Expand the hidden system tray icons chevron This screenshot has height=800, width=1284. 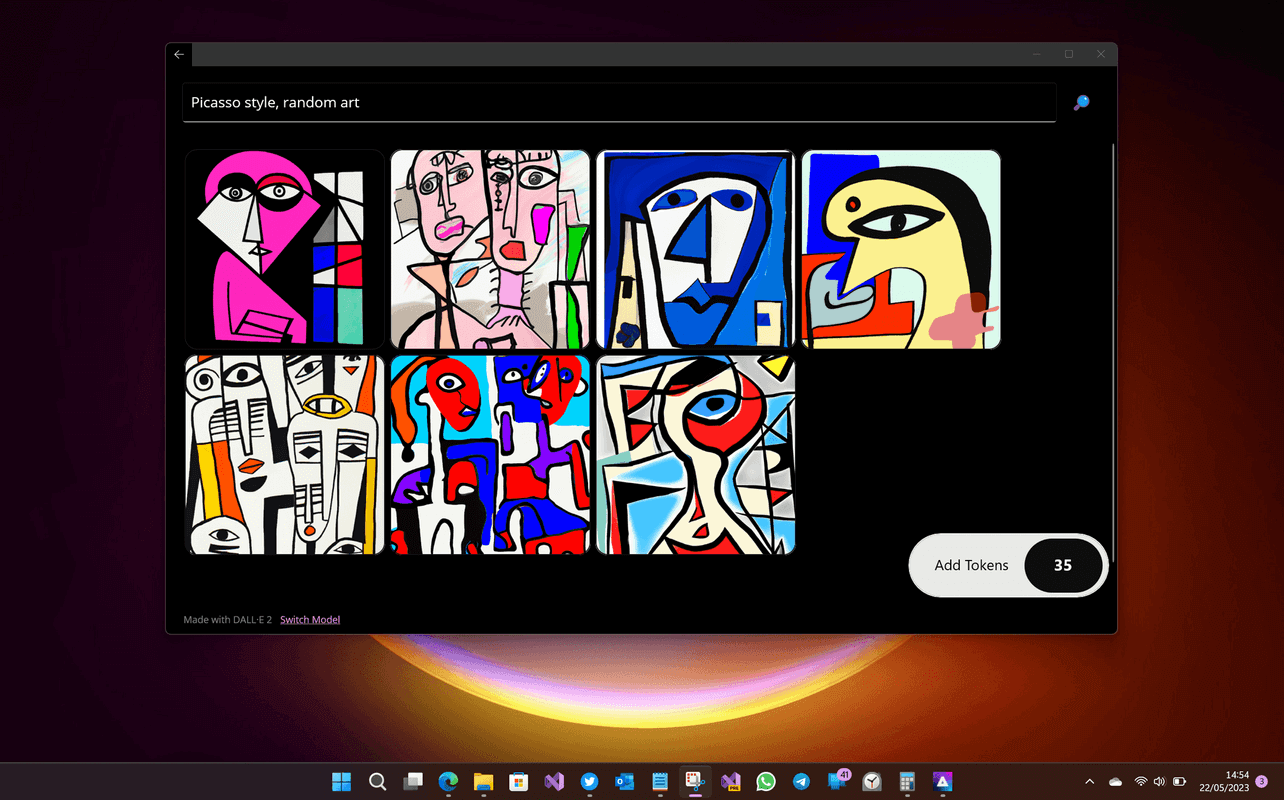click(1089, 781)
